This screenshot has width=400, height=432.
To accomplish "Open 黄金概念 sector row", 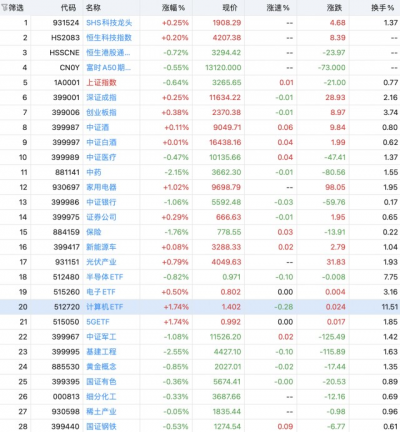I will coord(101,367).
